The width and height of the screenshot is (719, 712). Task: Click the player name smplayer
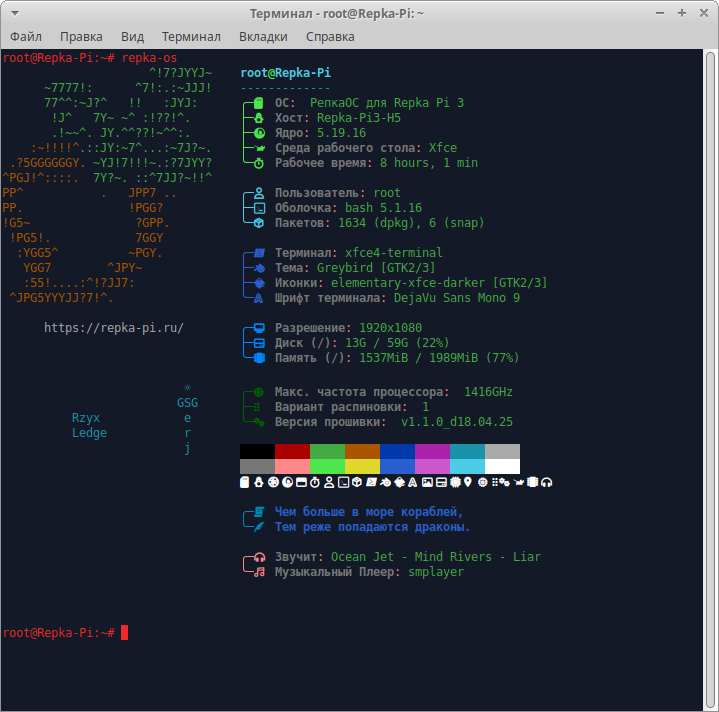coord(436,572)
